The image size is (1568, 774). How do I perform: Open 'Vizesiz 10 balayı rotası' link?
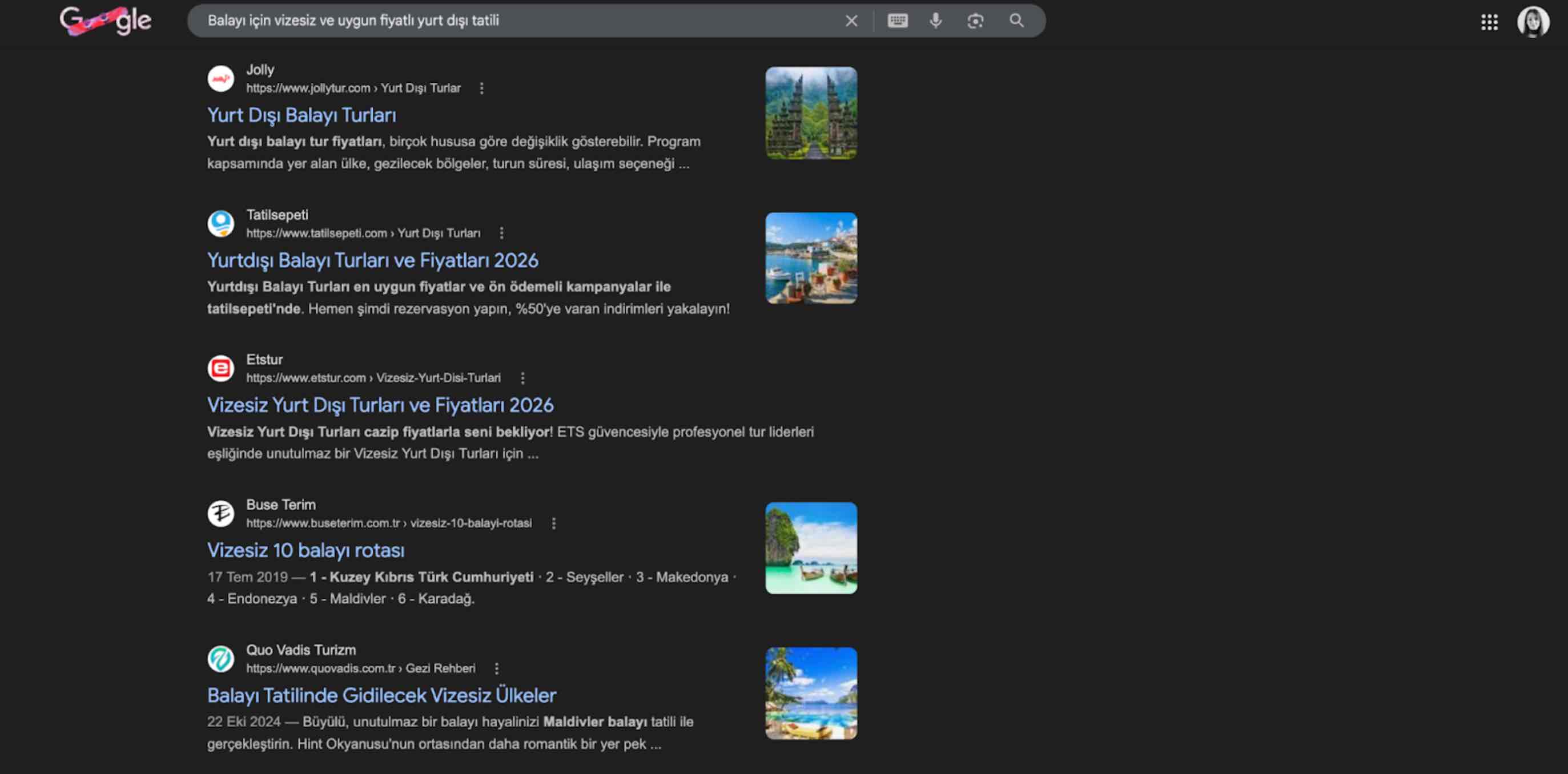click(305, 550)
